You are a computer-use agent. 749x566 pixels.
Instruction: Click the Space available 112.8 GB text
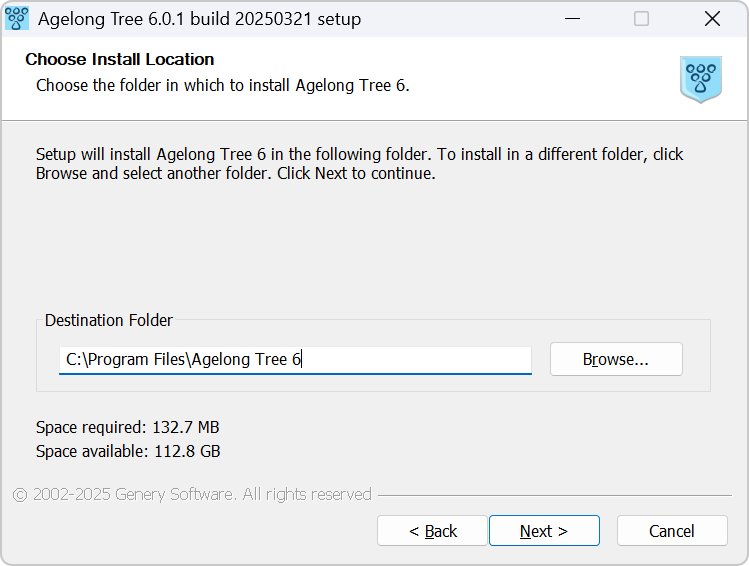pyautogui.click(x=128, y=451)
